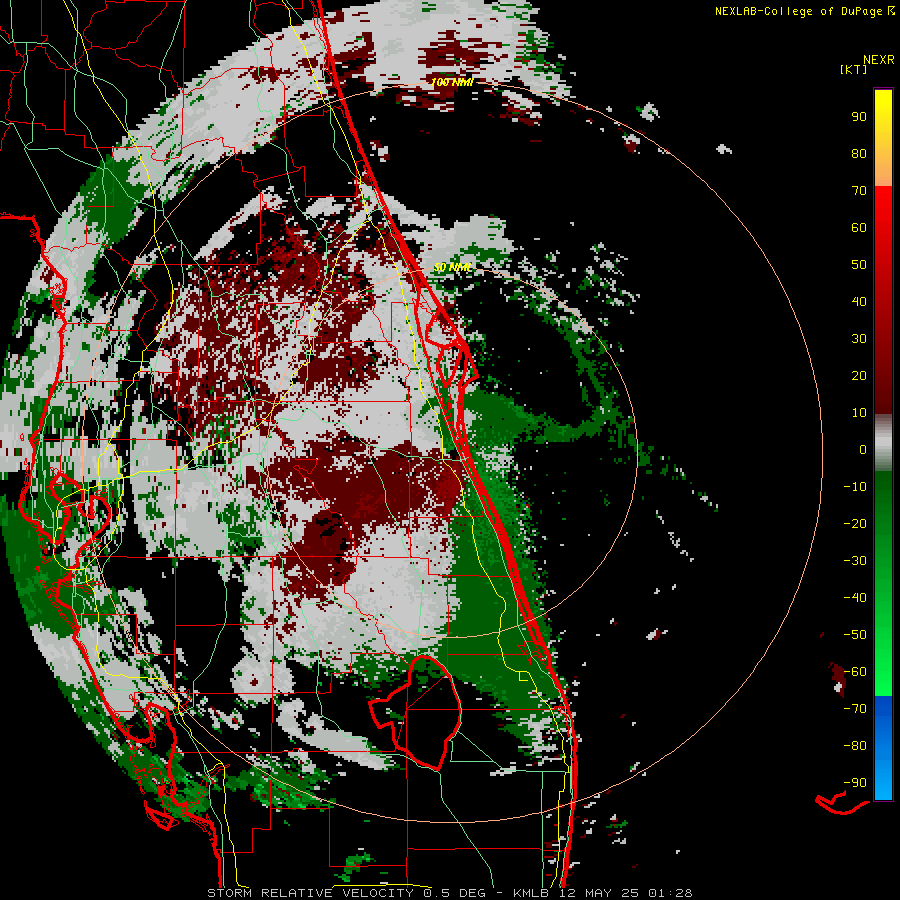Click the 0 value on the velocity scale
Screen dimensions: 900x900
click(x=863, y=450)
